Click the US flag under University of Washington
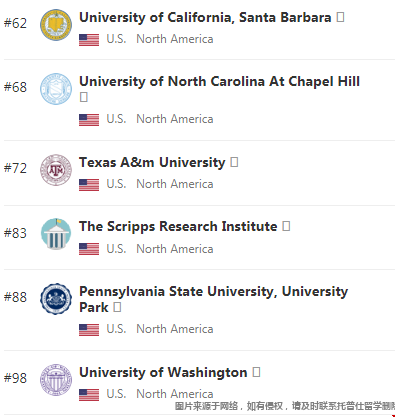 pyautogui.click(x=89, y=395)
